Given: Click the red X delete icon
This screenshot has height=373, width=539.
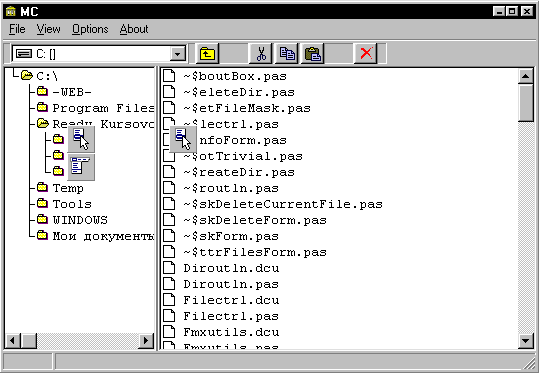Looking at the screenshot, I should (x=366, y=54).
